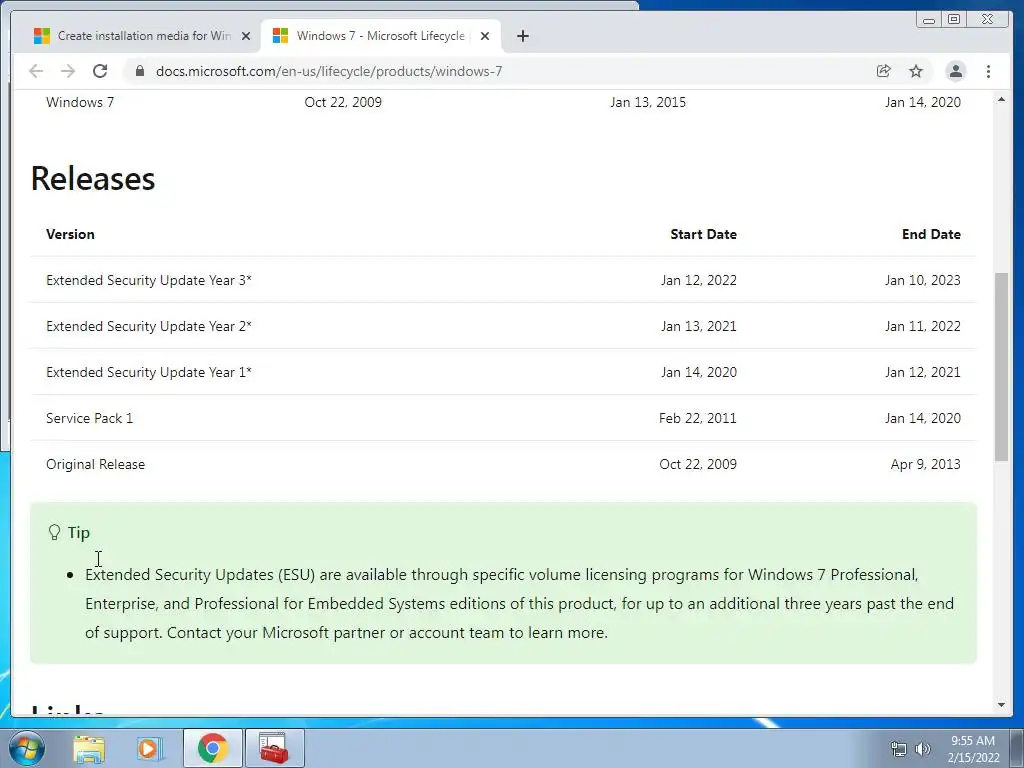Click the Jan 13, 2015 date at top
Image resolution: width=1024 pixels, height=768 pixels.
[x=648, y=102]
